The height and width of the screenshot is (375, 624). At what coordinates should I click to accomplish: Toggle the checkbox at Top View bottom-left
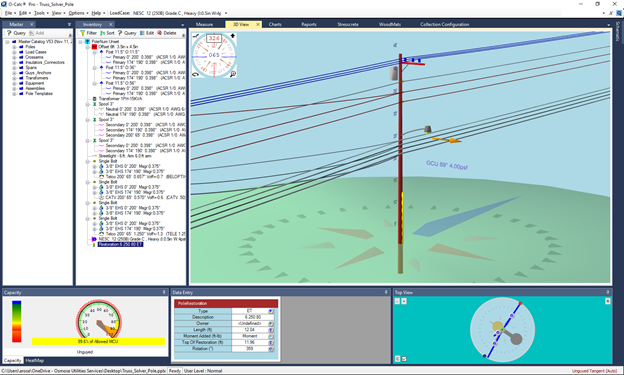pos(404,359)
